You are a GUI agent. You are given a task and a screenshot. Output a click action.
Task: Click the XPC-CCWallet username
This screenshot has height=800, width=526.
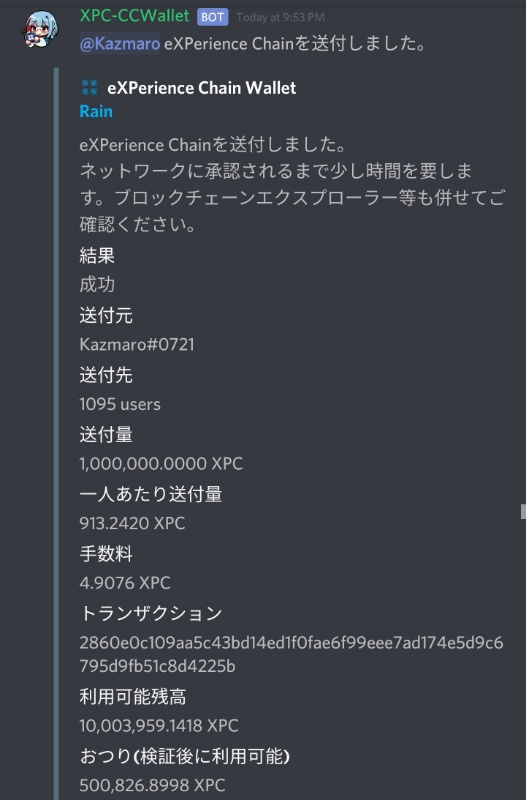[x=134, y=16]
